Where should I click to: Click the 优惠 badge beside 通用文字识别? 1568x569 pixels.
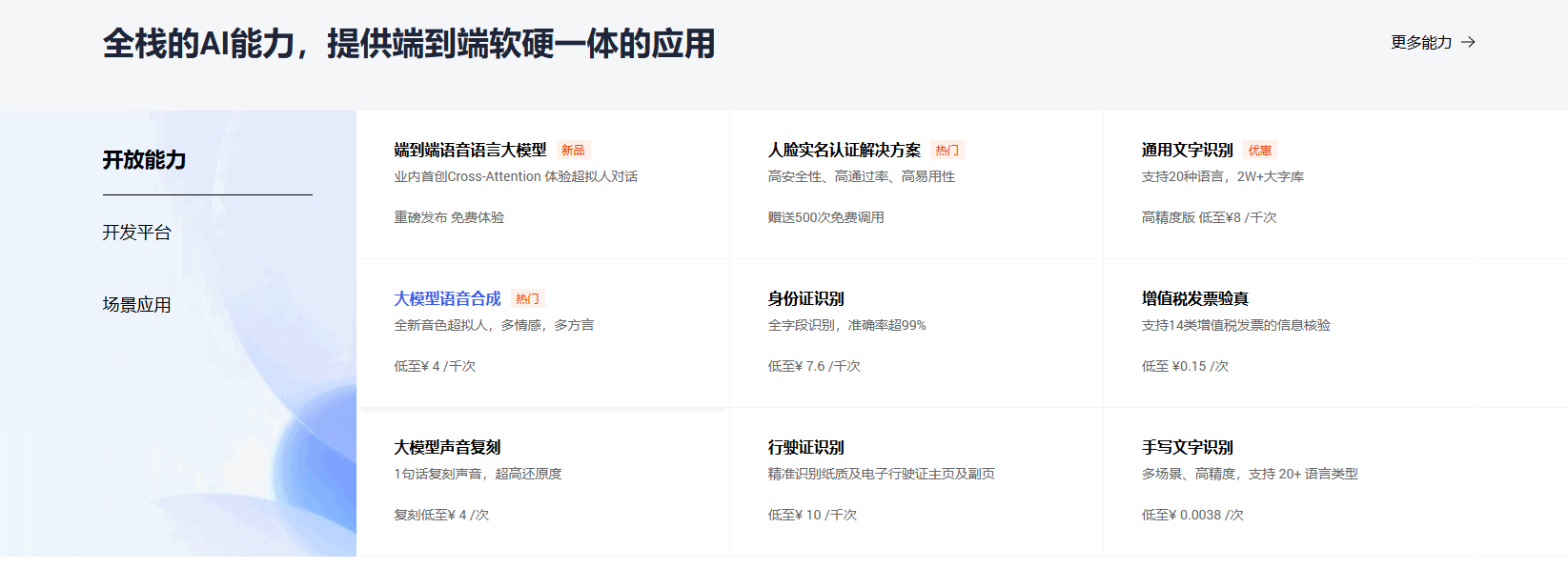1259,150
